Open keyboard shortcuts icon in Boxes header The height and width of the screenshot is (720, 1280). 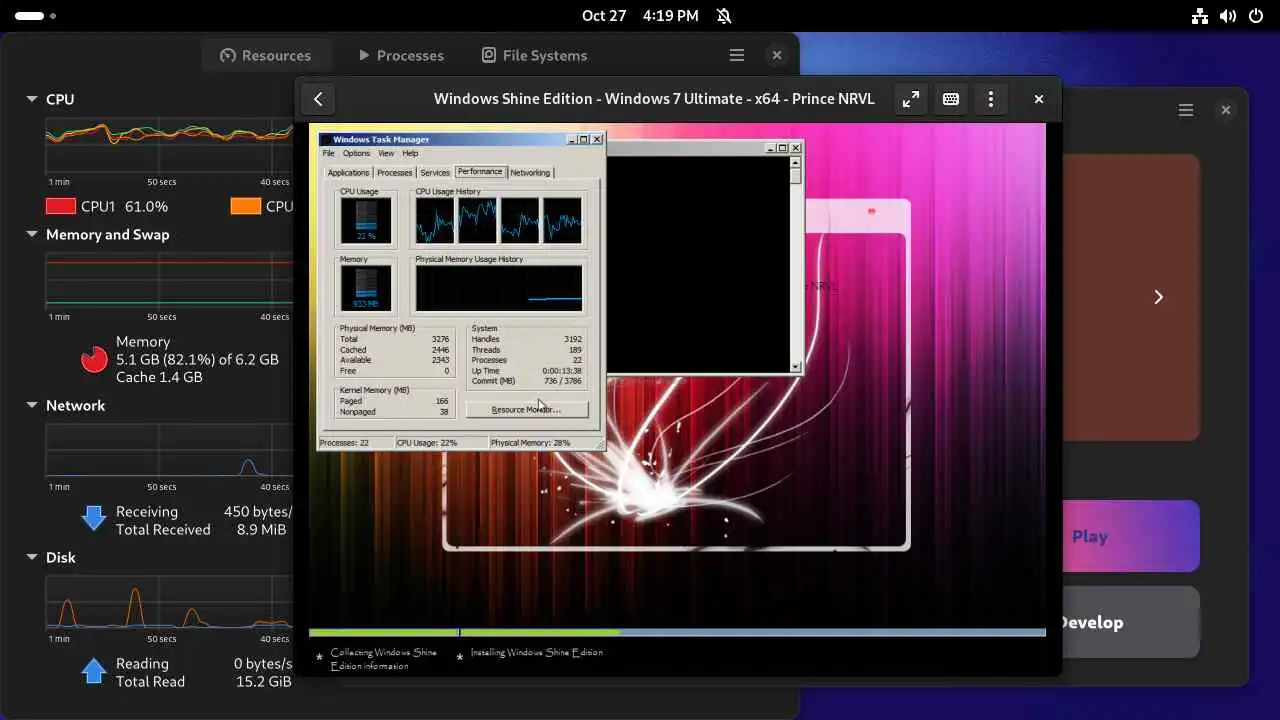951,99
